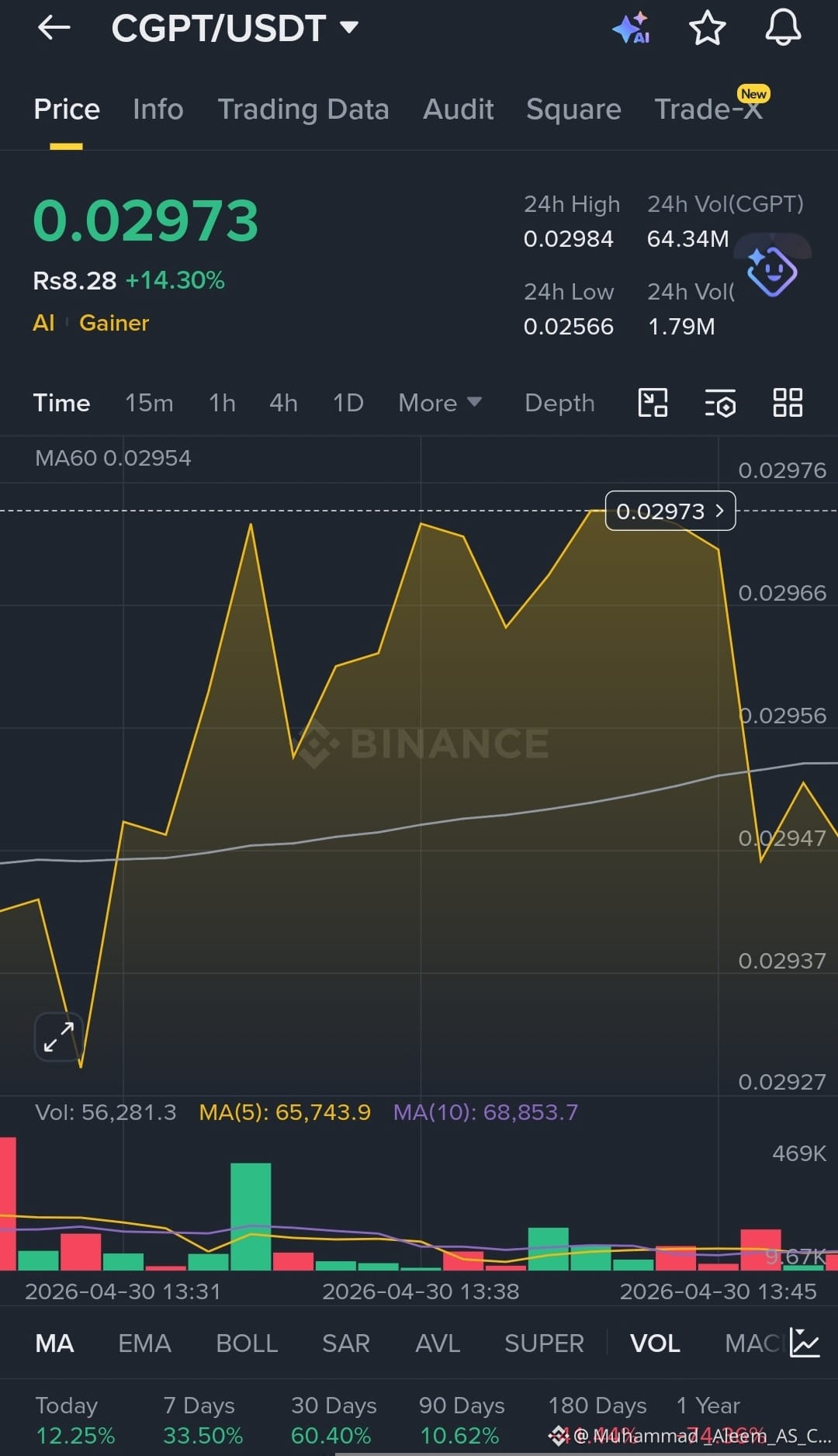
Task: Tap the back arrow icon
Action: point(54,28)
